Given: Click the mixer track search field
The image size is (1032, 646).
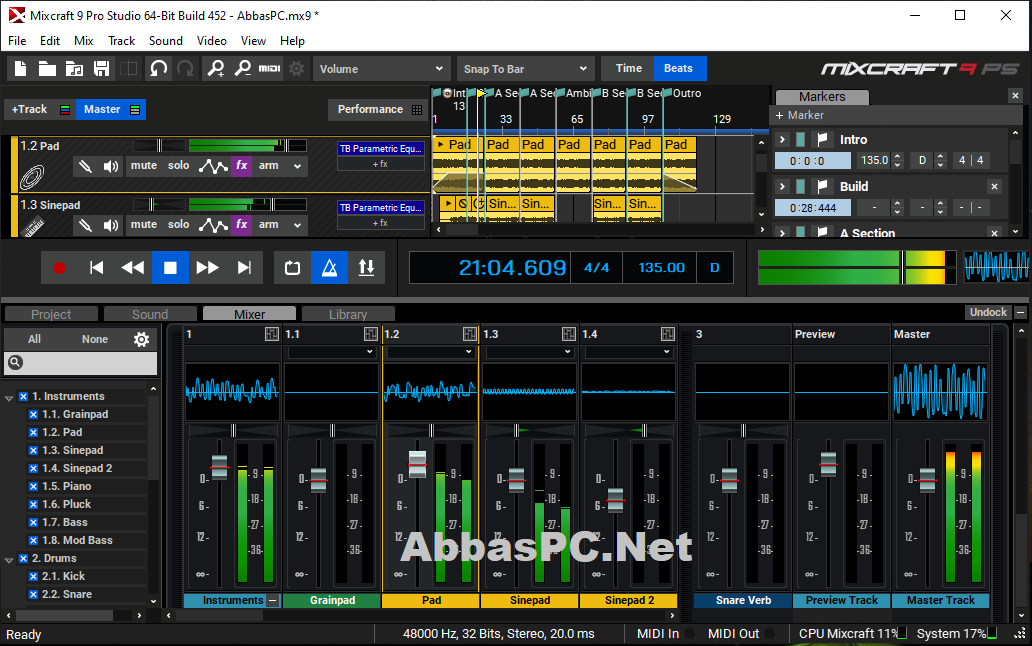Looking at the screenshot, I should click(x=81, y=362).
